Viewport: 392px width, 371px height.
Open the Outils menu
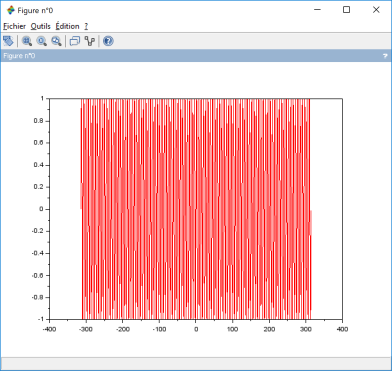pos(41,26)
